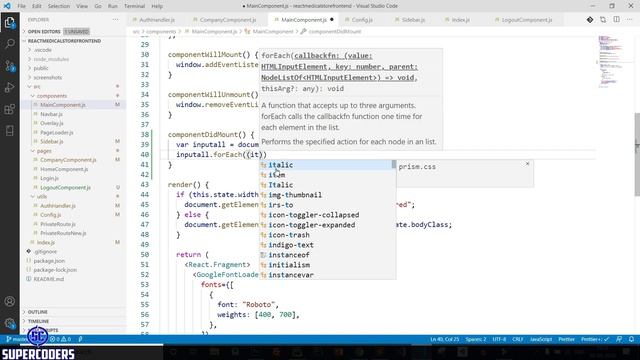Image resolution: width=640 pixels, height=360 pixels.
Task: Open the Extensions view
Action: pyautogui.click(x=9, y=109)
